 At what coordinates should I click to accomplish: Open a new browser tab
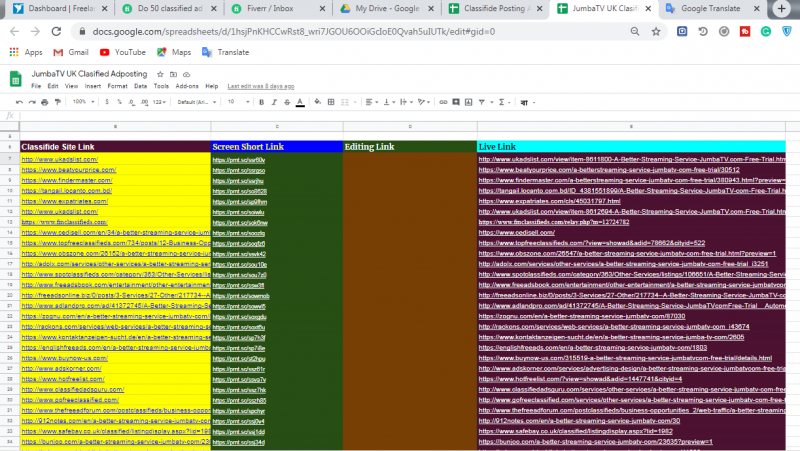(x=782, y=9)
